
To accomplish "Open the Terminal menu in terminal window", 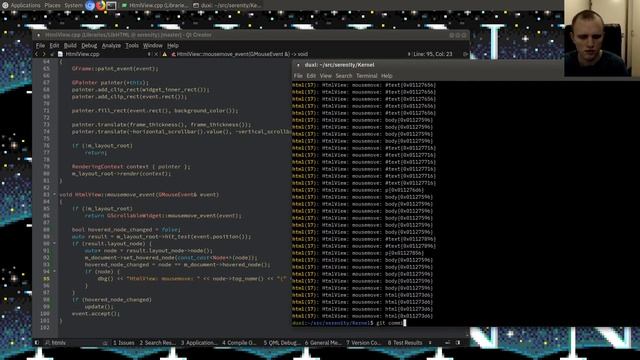I will pyautogui.click(x=367, y=76).
